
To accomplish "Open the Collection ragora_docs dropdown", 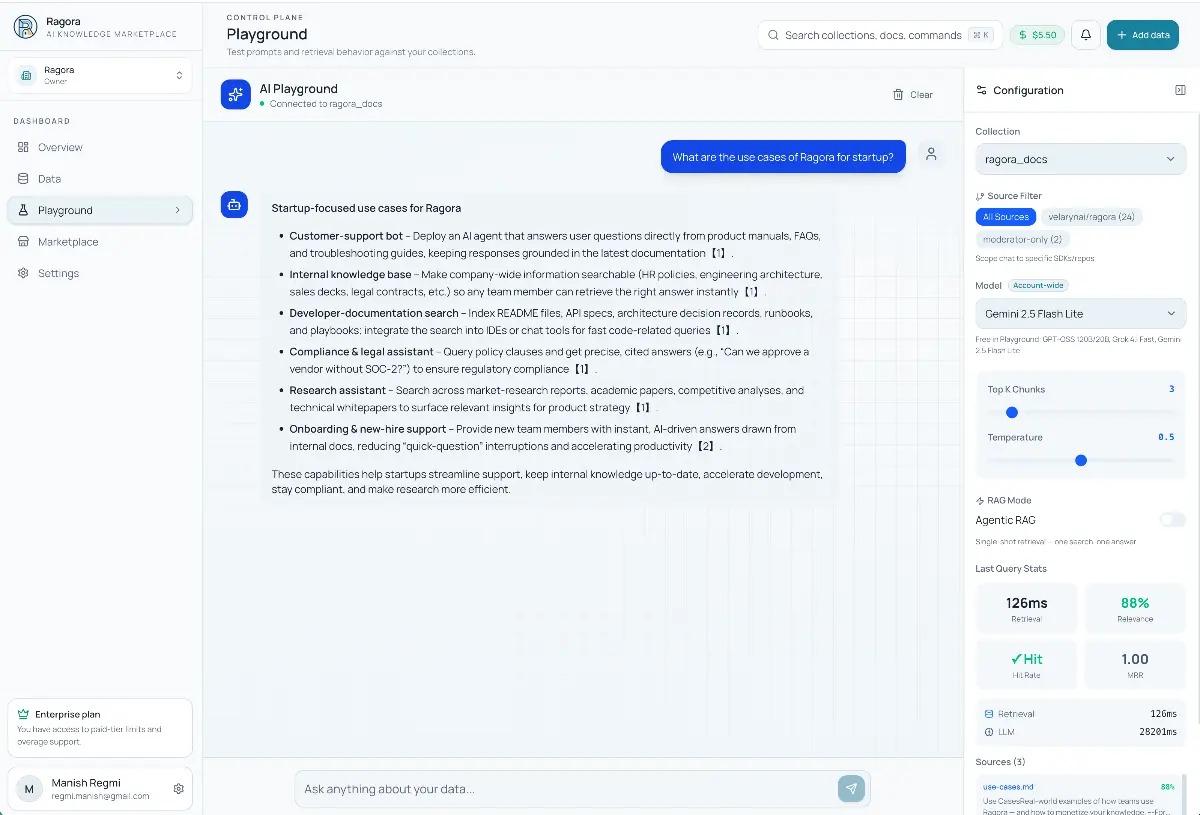I will [x=1080, y=159].
